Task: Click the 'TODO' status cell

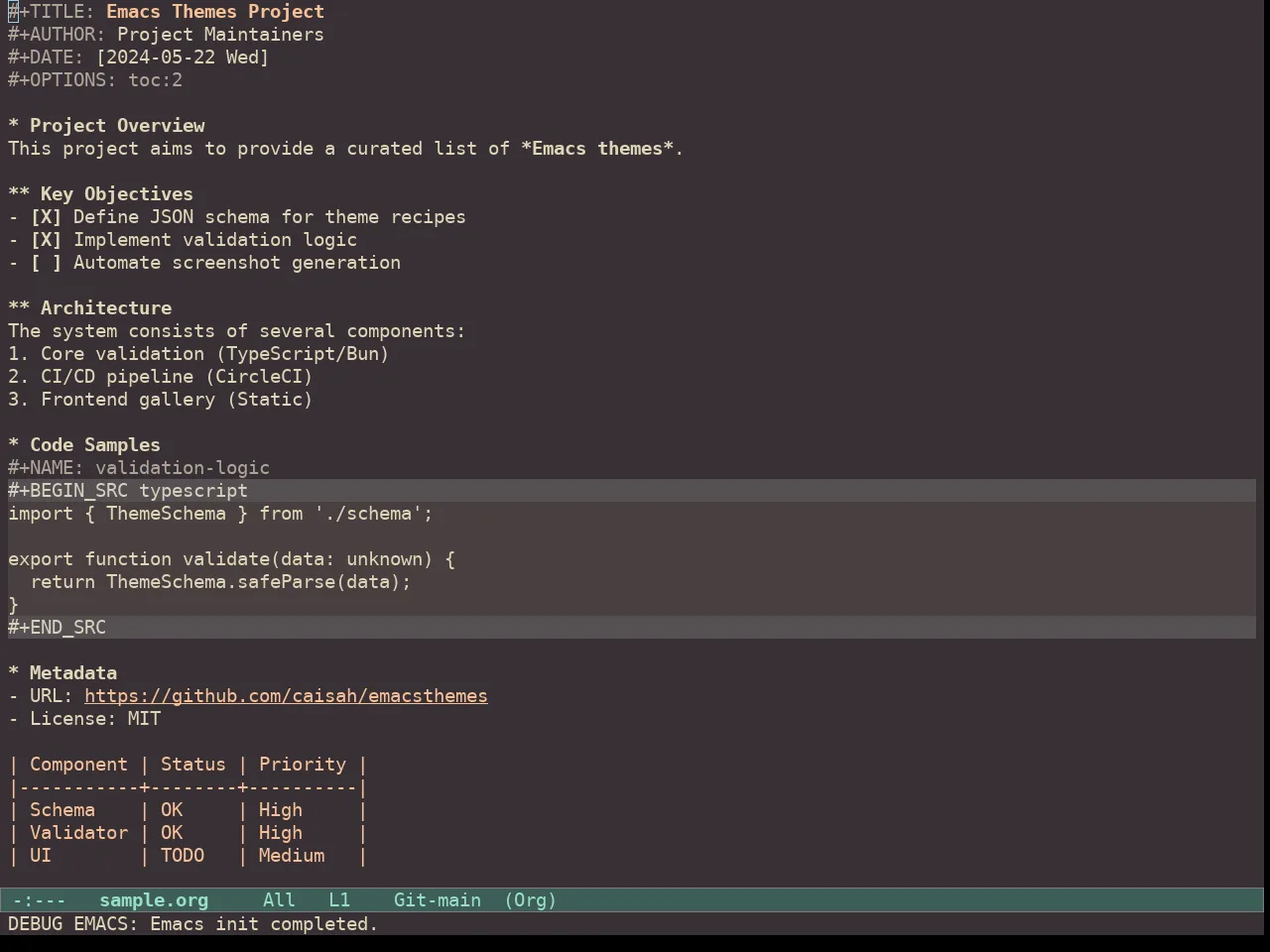Action: click(x=183, y=856)
